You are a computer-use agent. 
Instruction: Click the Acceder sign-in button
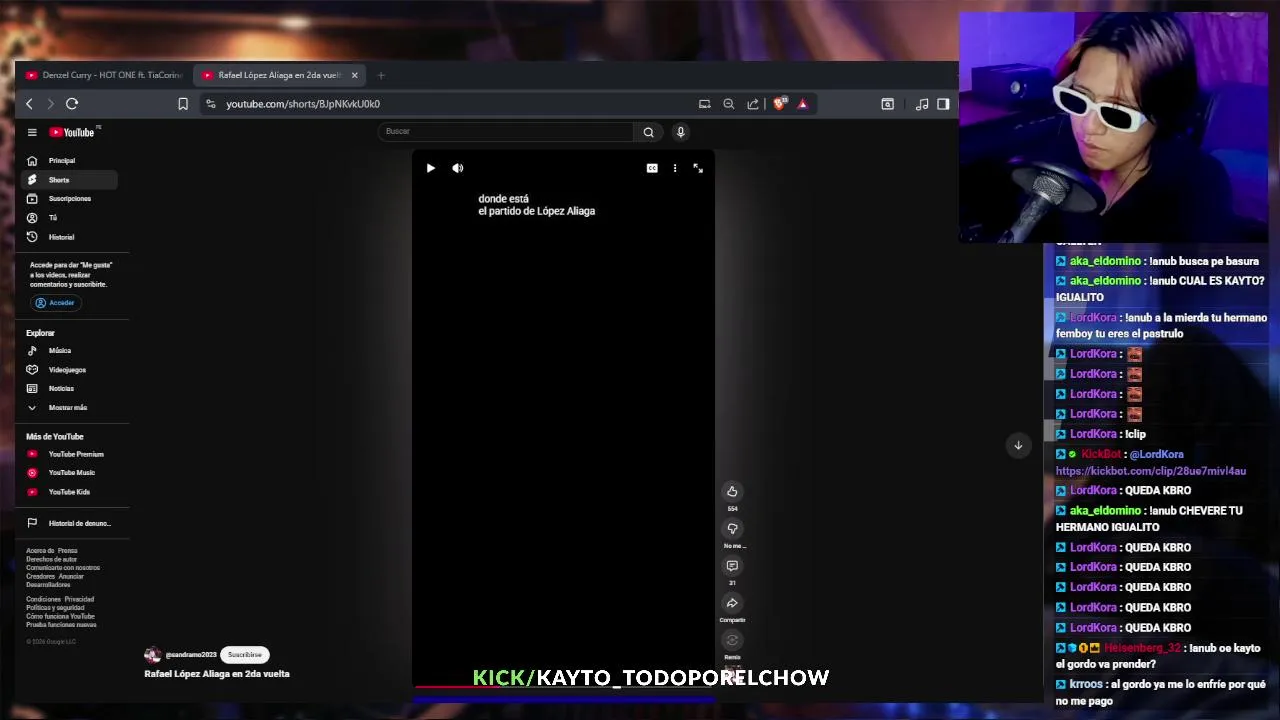[55, 302]
